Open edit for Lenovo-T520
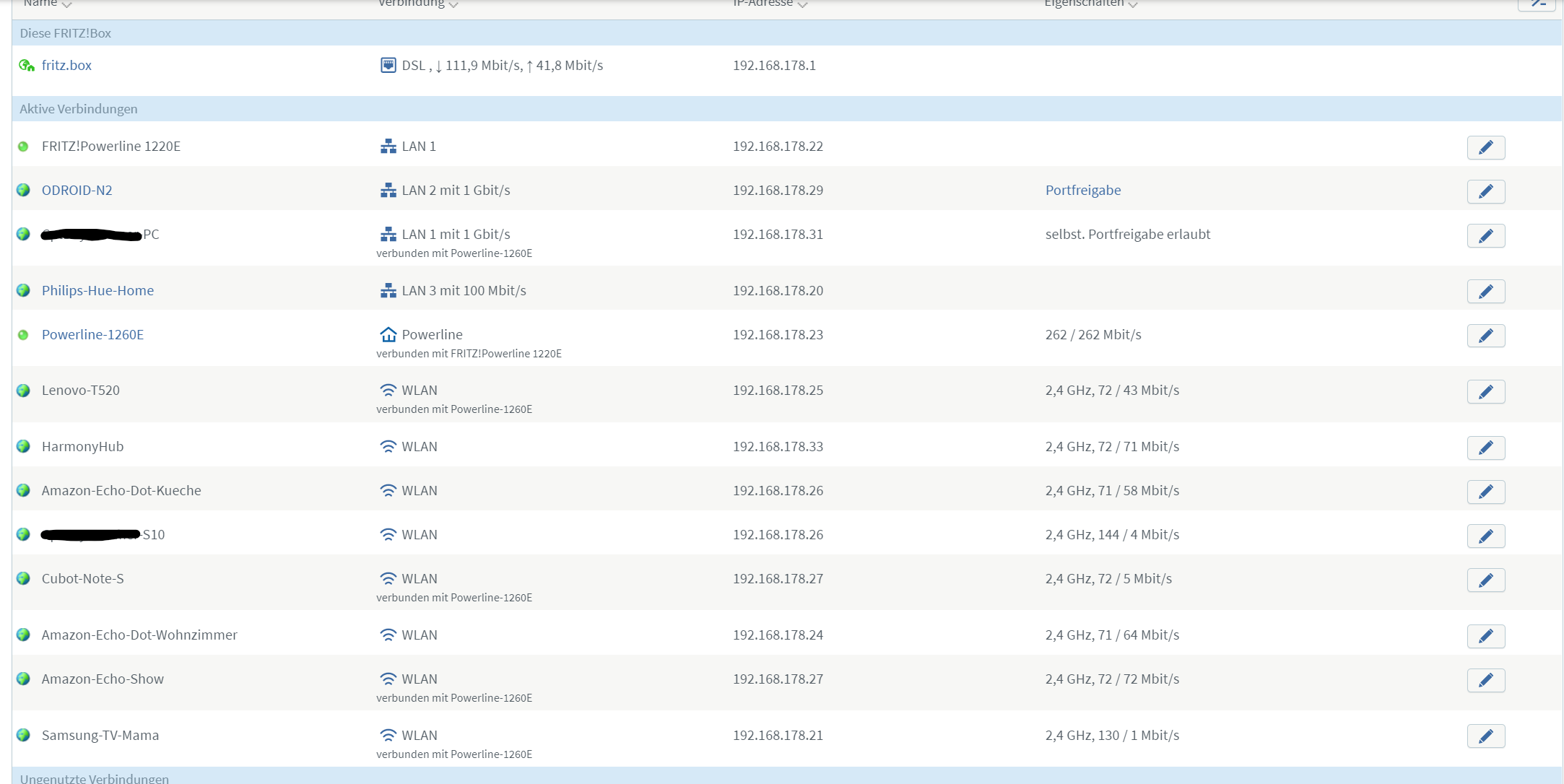The width and height of the screenshot is (1564, 784). point(1485,392)
